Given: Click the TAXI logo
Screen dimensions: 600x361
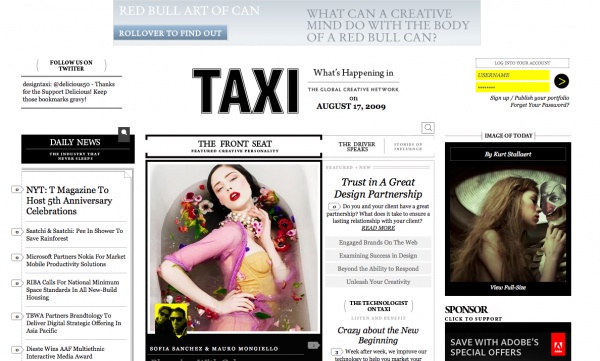Looking at the screenshot, I should (245, 91).
